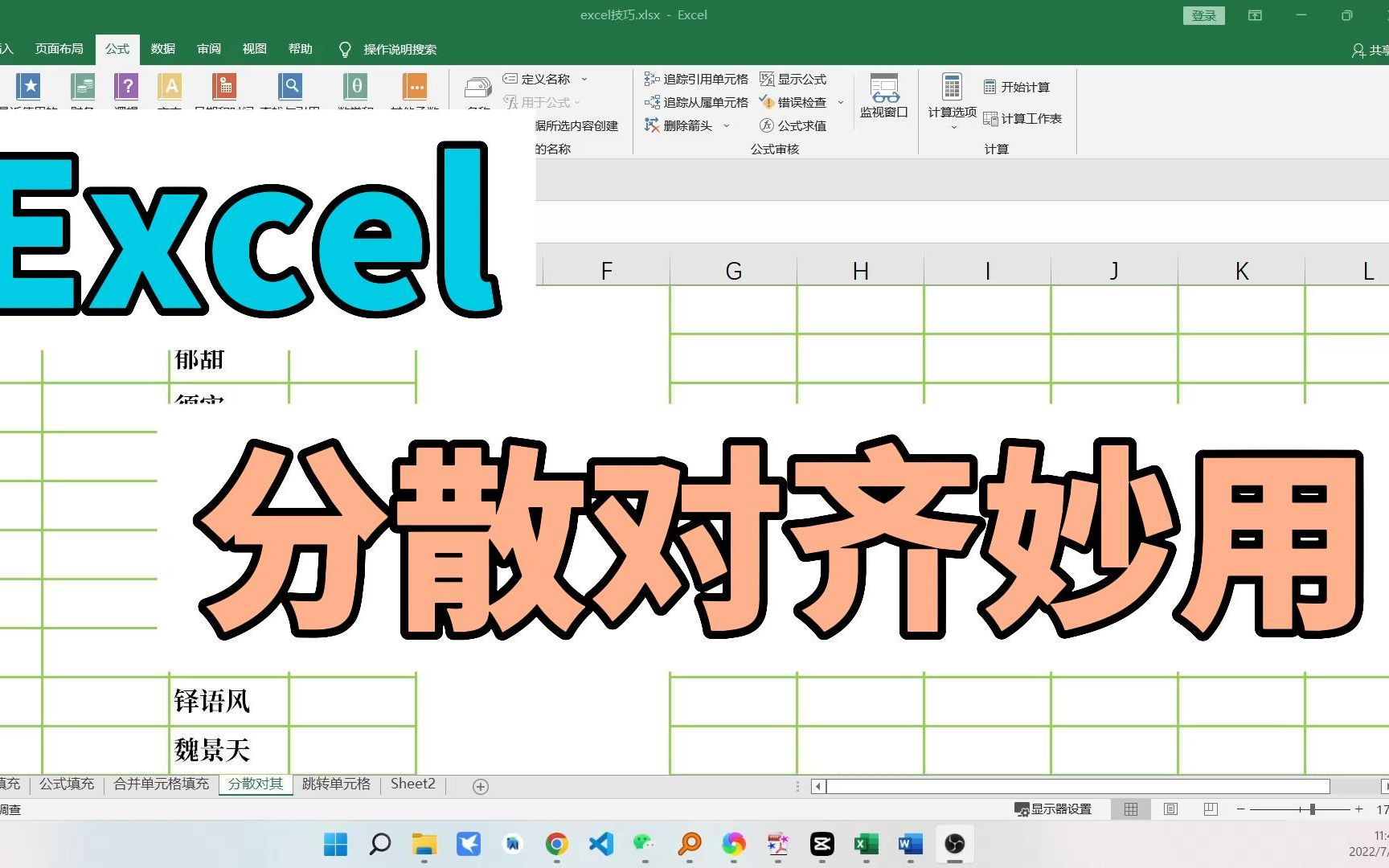The width and height of the screenshot is (1389, 868).
Task: Select the 公式 ribbon tab
Action: (x=117, y=49)
